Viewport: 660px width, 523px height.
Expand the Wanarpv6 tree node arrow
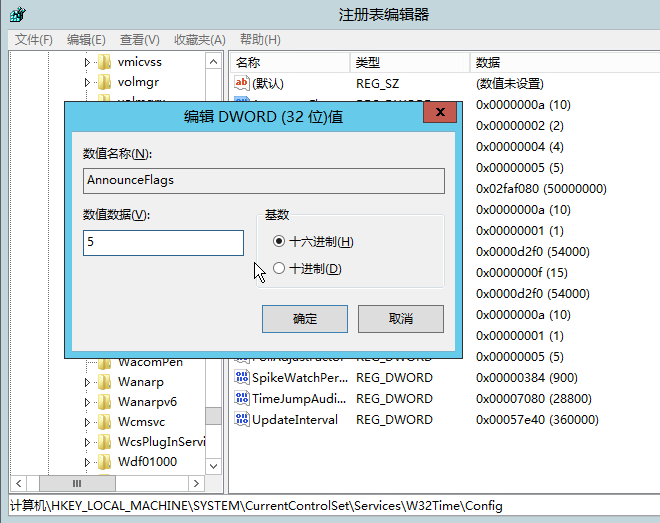click(87, 402)
